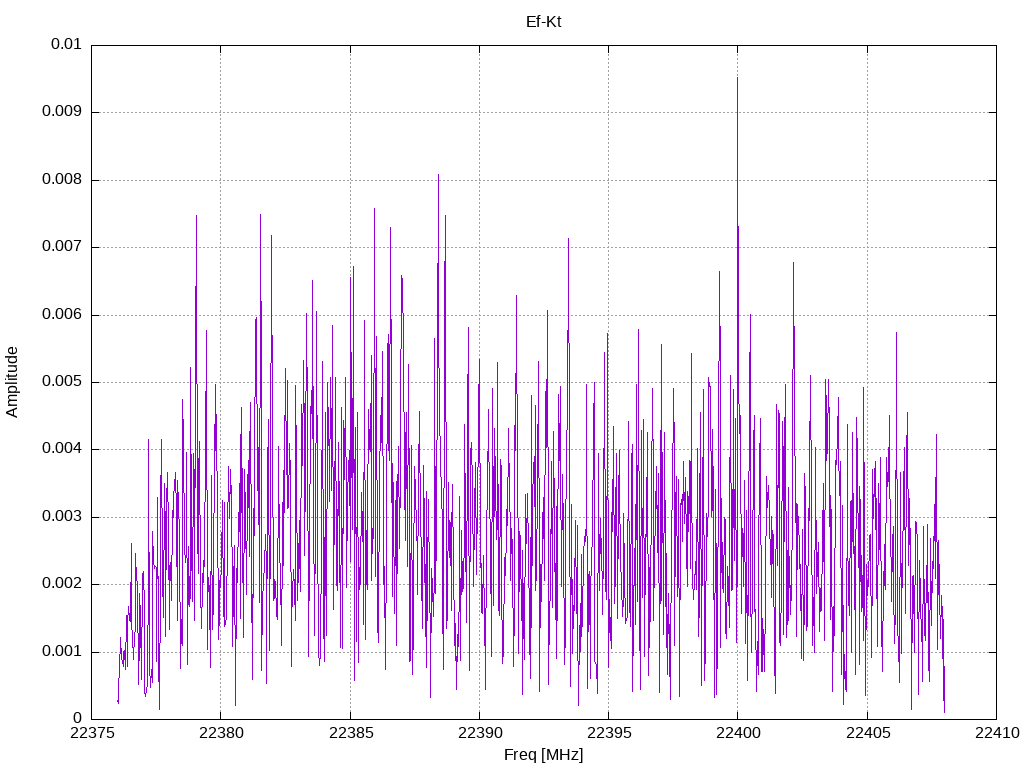Click the tallest spectrum peak near 22400 MHz
1024x768 pixels.
737,78
